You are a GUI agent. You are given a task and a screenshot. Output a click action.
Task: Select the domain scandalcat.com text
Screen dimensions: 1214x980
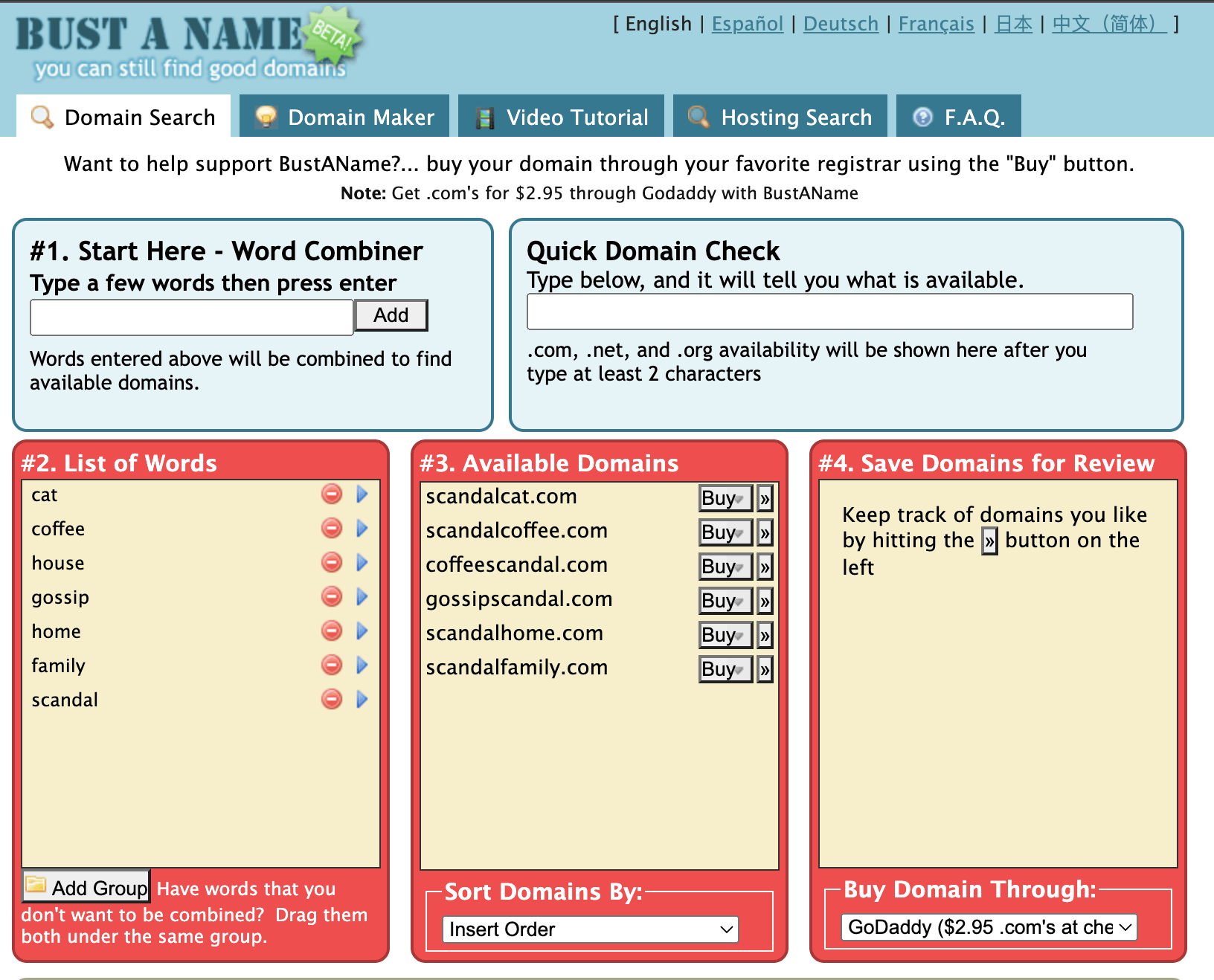point(501,496)
